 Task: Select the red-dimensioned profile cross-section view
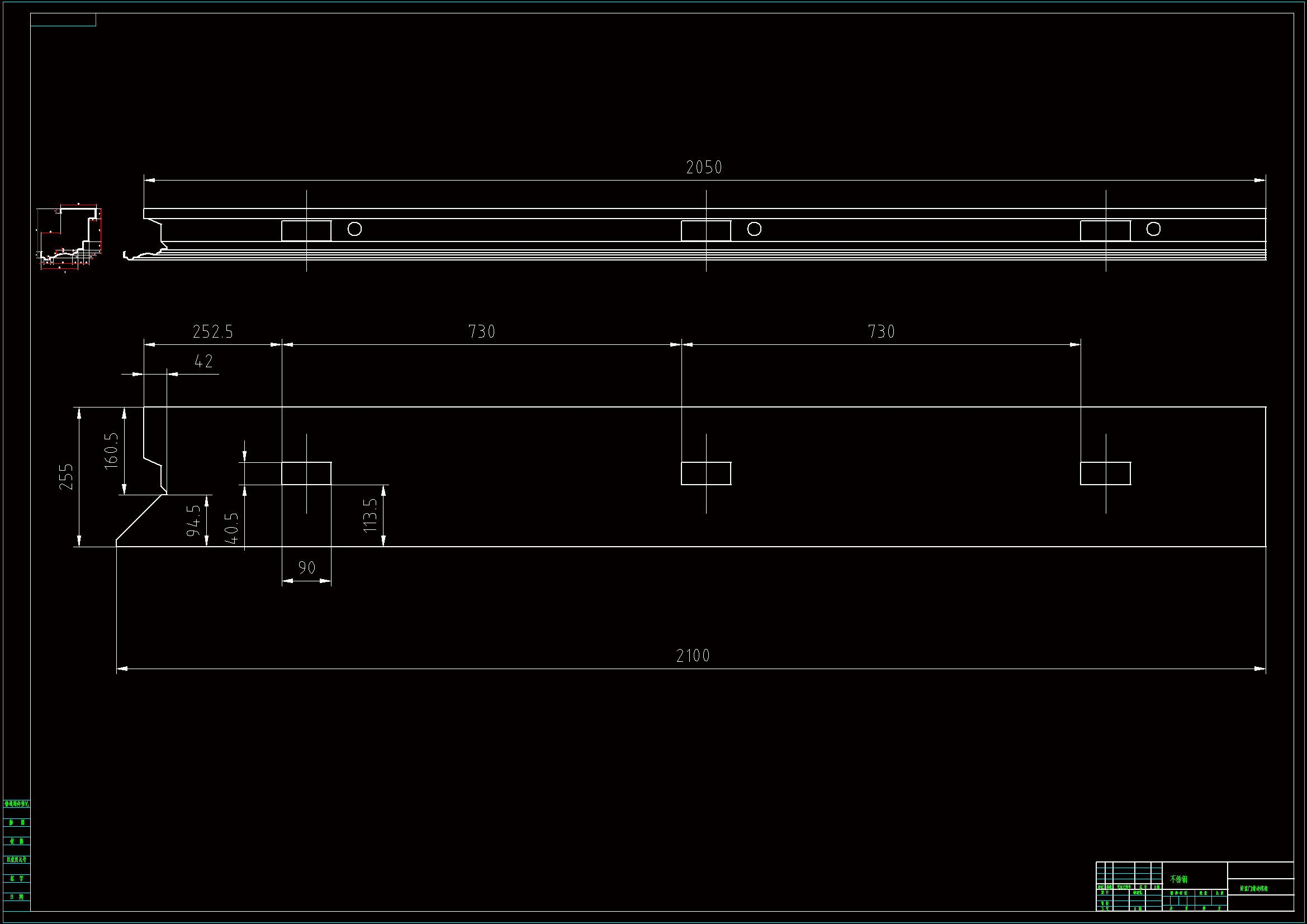coord(69,238)
